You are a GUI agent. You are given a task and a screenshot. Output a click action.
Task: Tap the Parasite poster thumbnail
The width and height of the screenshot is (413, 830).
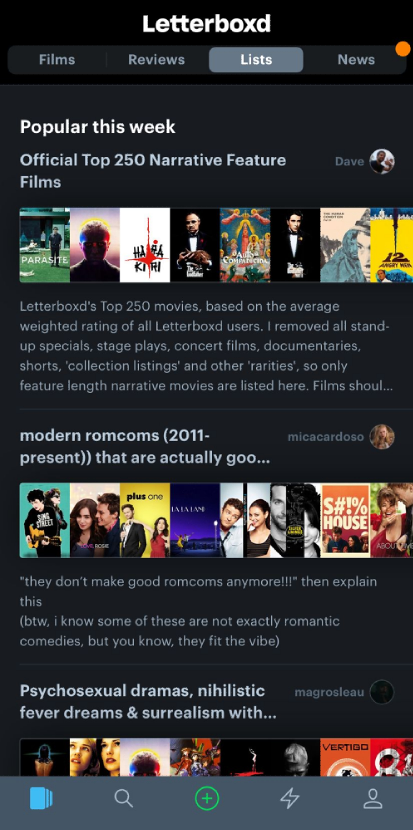[x=44, y=245]
